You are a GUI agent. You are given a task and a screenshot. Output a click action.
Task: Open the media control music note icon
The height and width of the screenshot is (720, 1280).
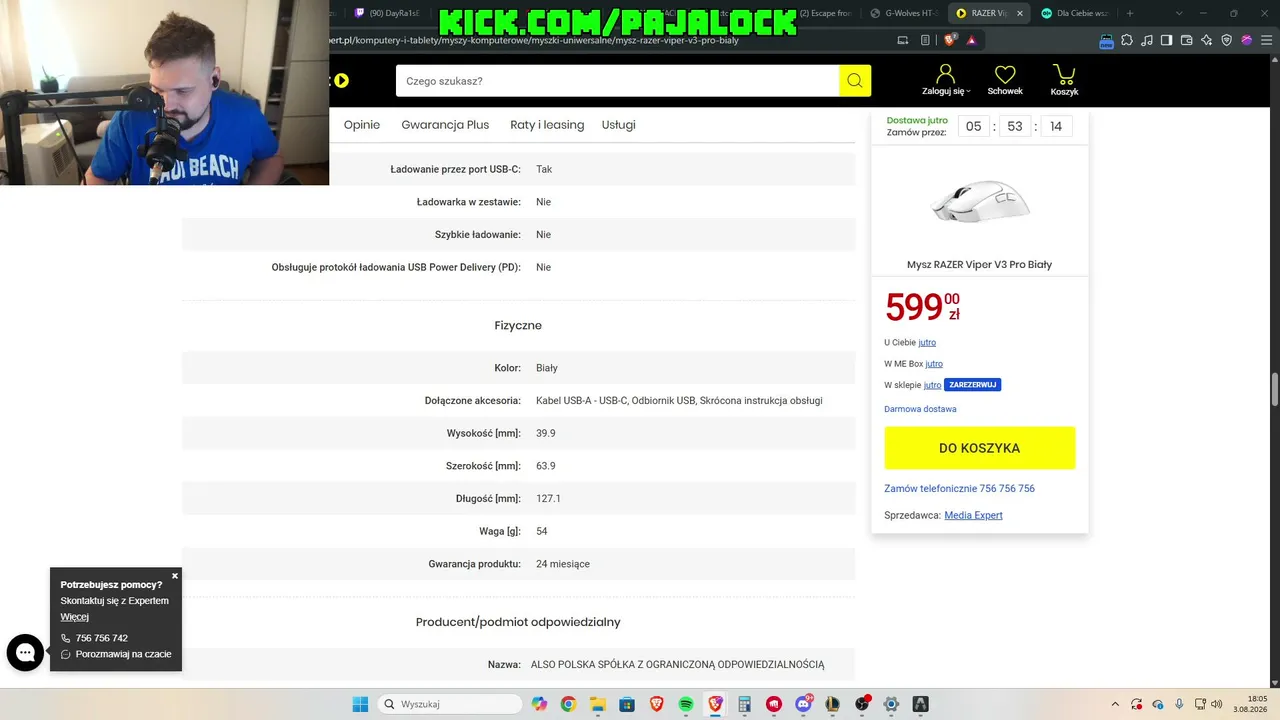pyautogui.click(x=1147, y=40)
